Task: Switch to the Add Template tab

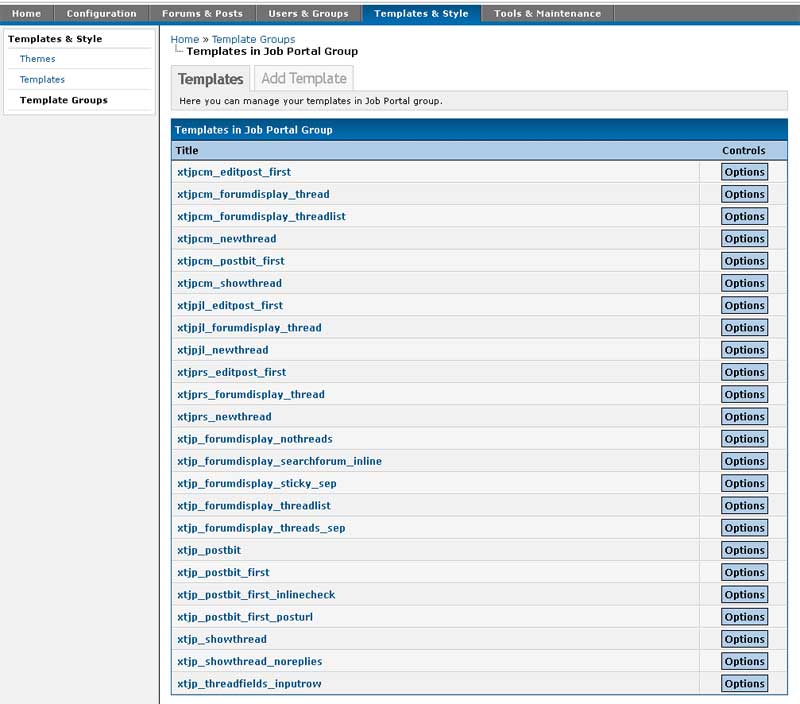Action: point(303,78)
